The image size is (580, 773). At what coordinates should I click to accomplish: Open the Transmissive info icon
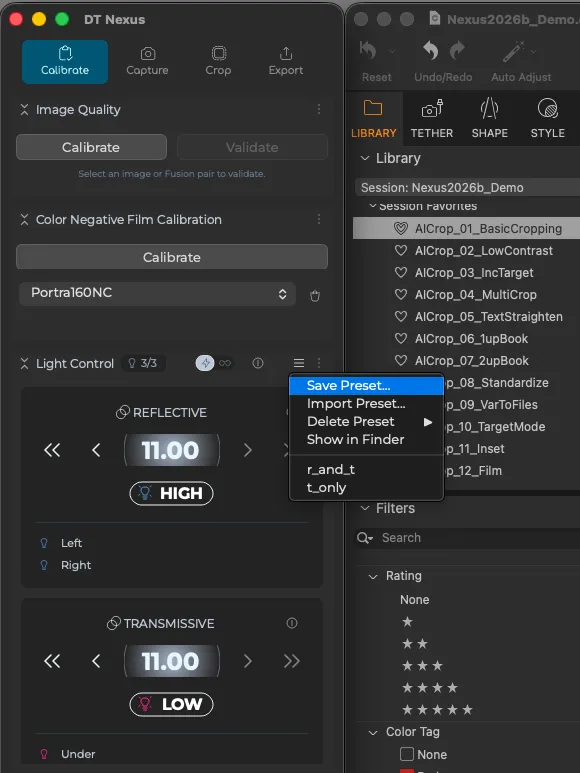point(292,623)
